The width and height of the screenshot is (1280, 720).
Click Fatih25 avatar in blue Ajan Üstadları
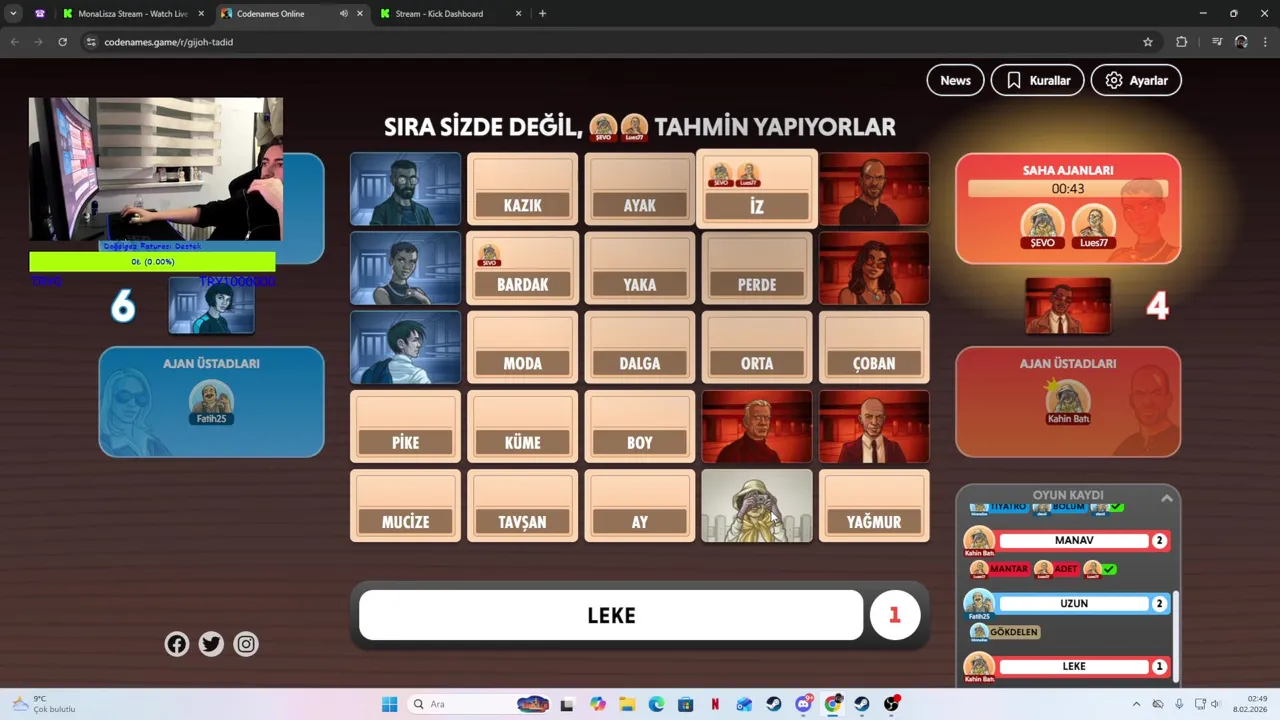click(x=211, y=403)
